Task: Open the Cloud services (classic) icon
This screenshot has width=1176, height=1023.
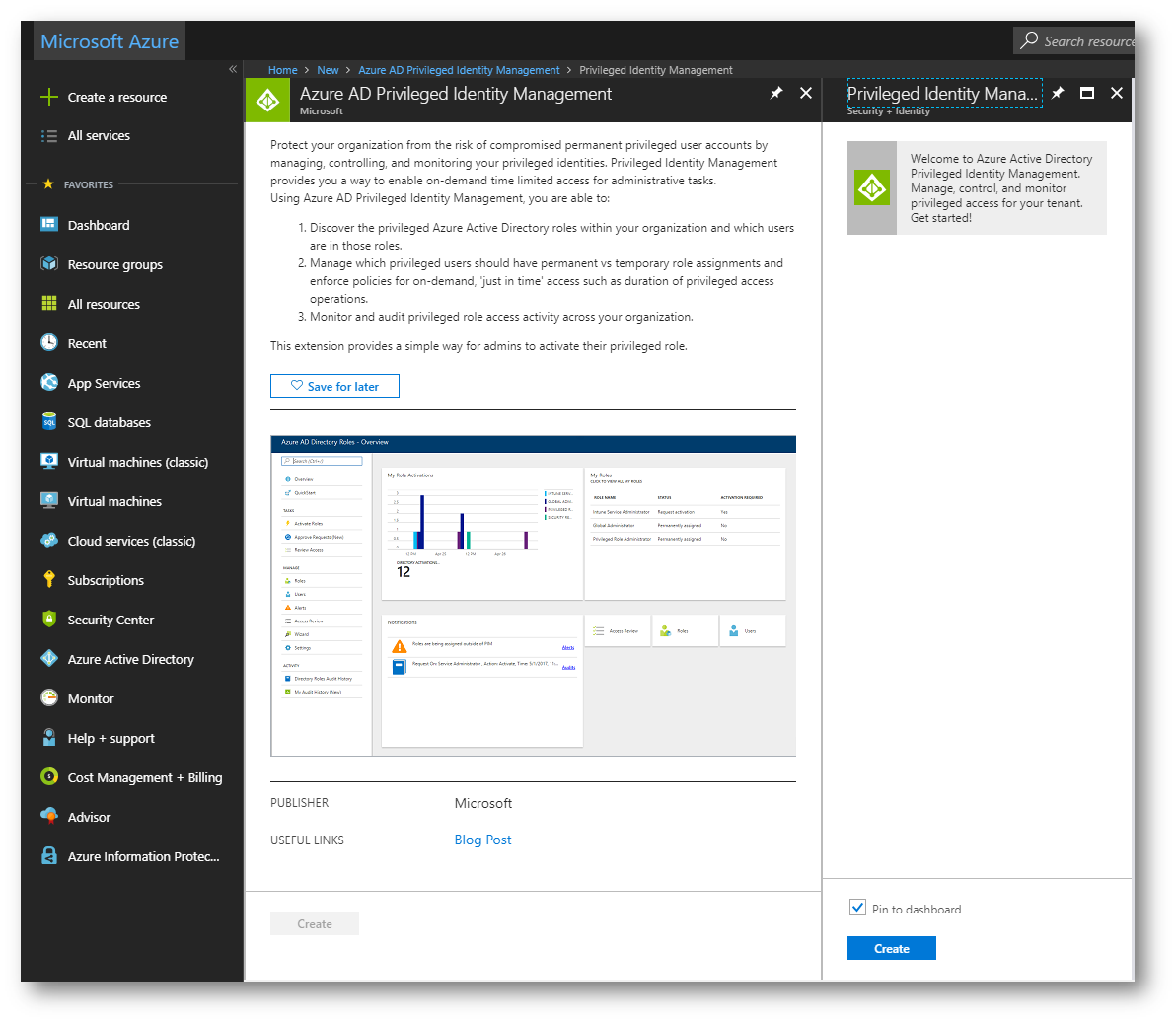Action: tap(48, 540)
